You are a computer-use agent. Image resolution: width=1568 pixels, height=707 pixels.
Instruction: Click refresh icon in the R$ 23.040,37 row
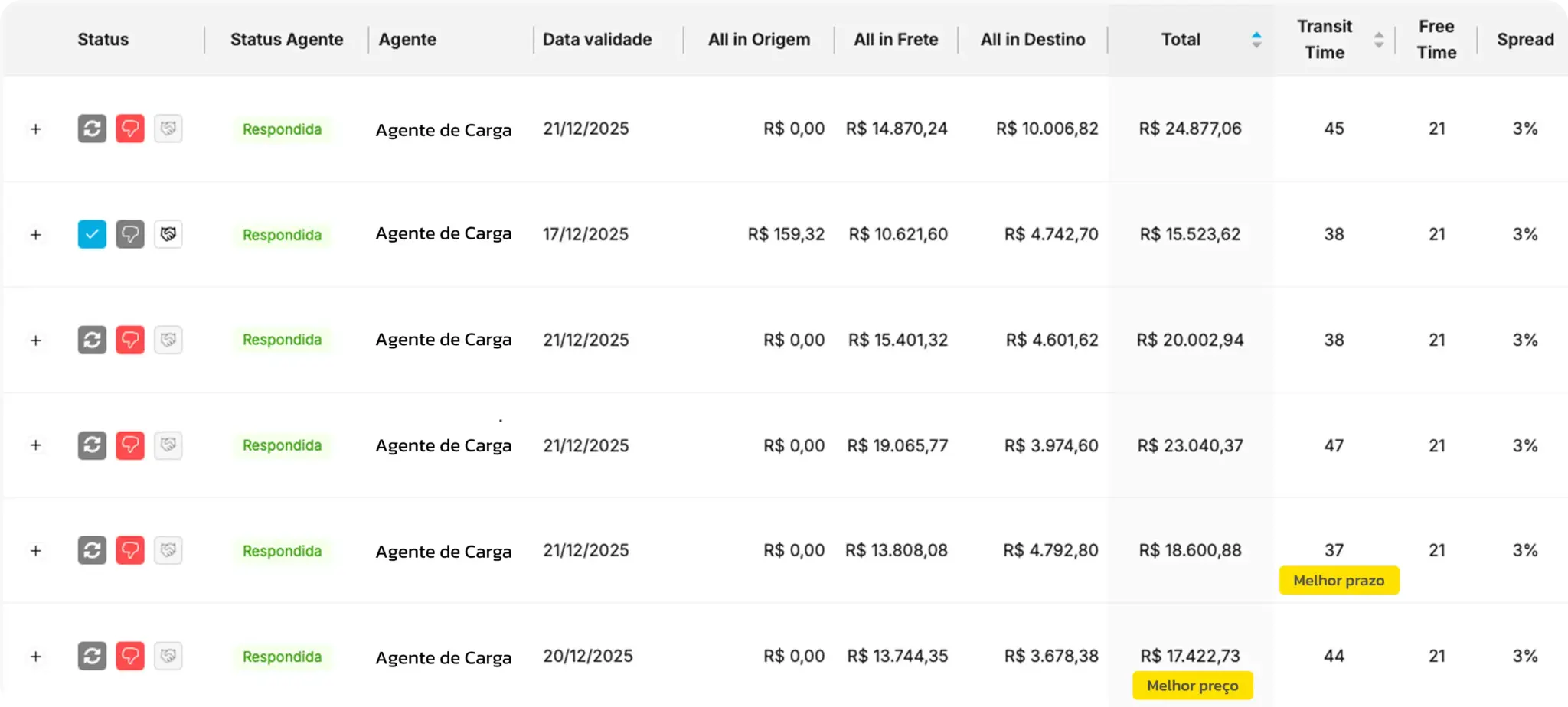(x=92, y=445)
